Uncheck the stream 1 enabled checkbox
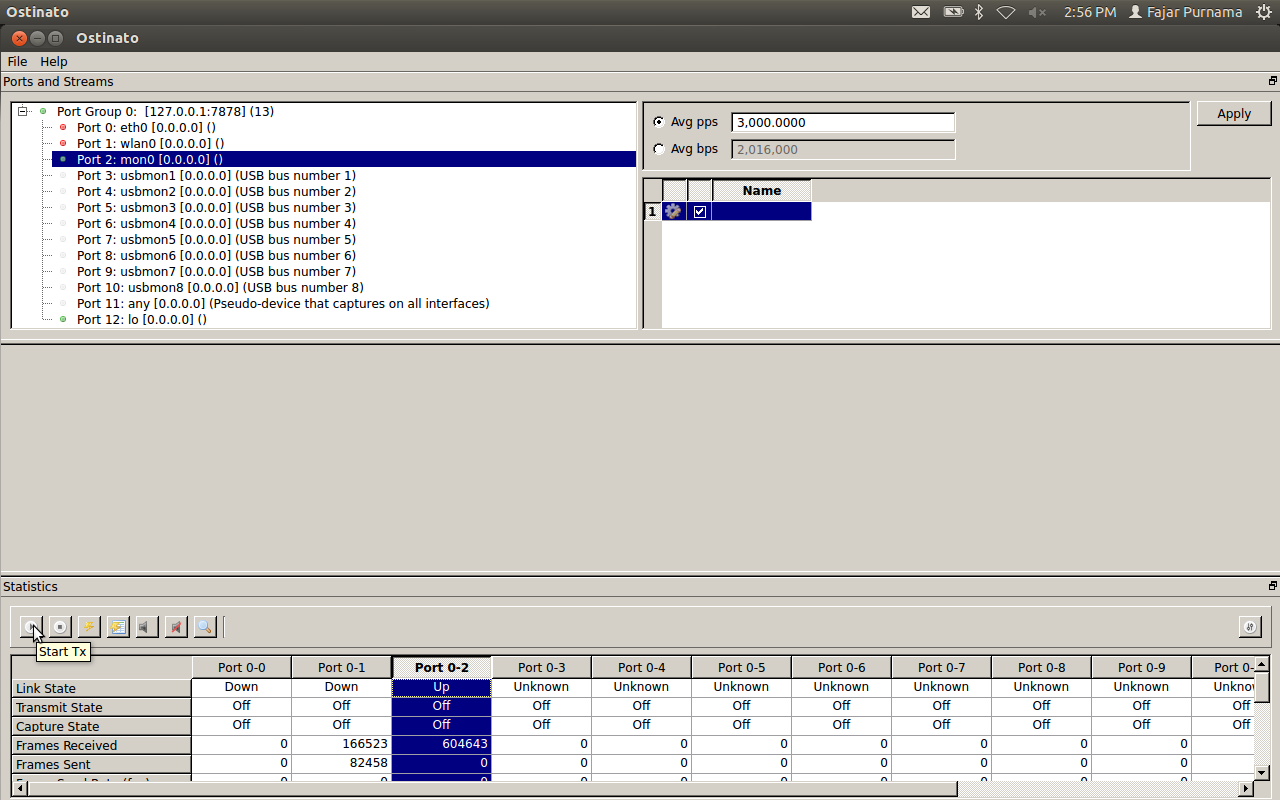 pyautogui.click(x=700, y=212)
